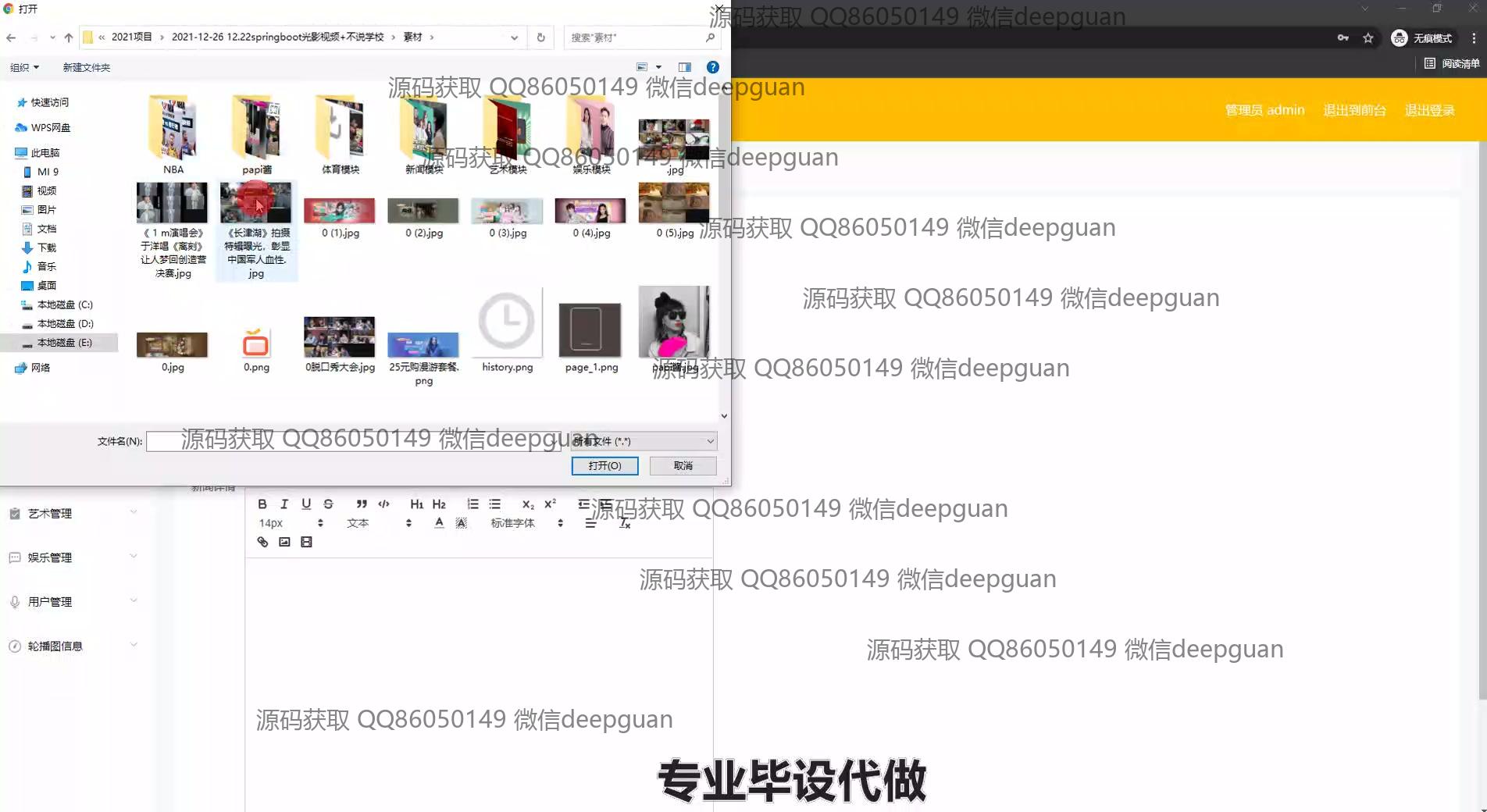Expand 娱乐管理 in the sidebar menu
The height and width of the screenshot is (812, 1487).
73,557
